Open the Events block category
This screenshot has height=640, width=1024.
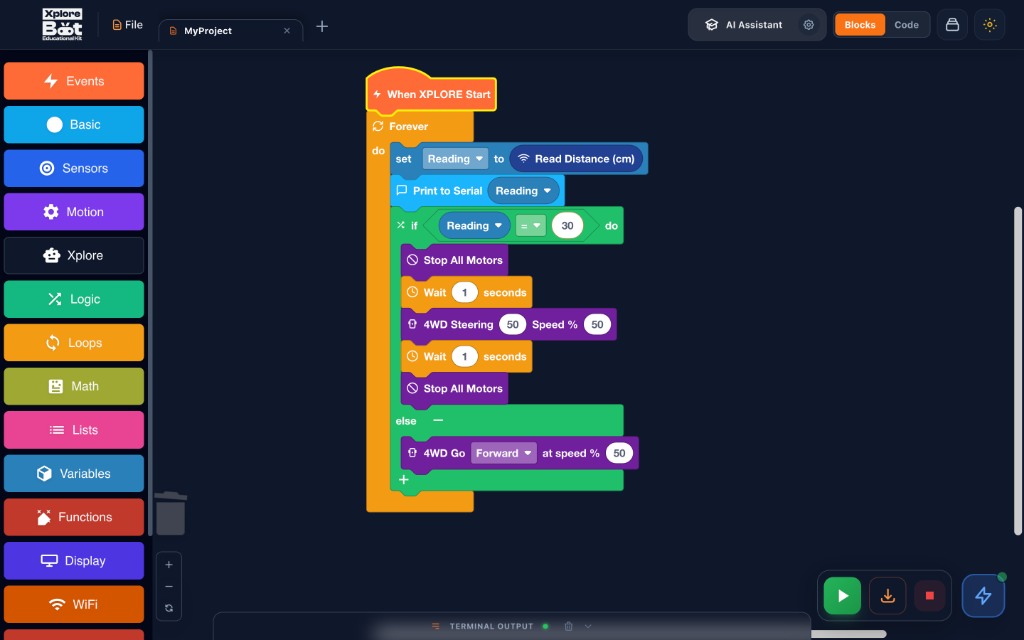coord(73,81)
